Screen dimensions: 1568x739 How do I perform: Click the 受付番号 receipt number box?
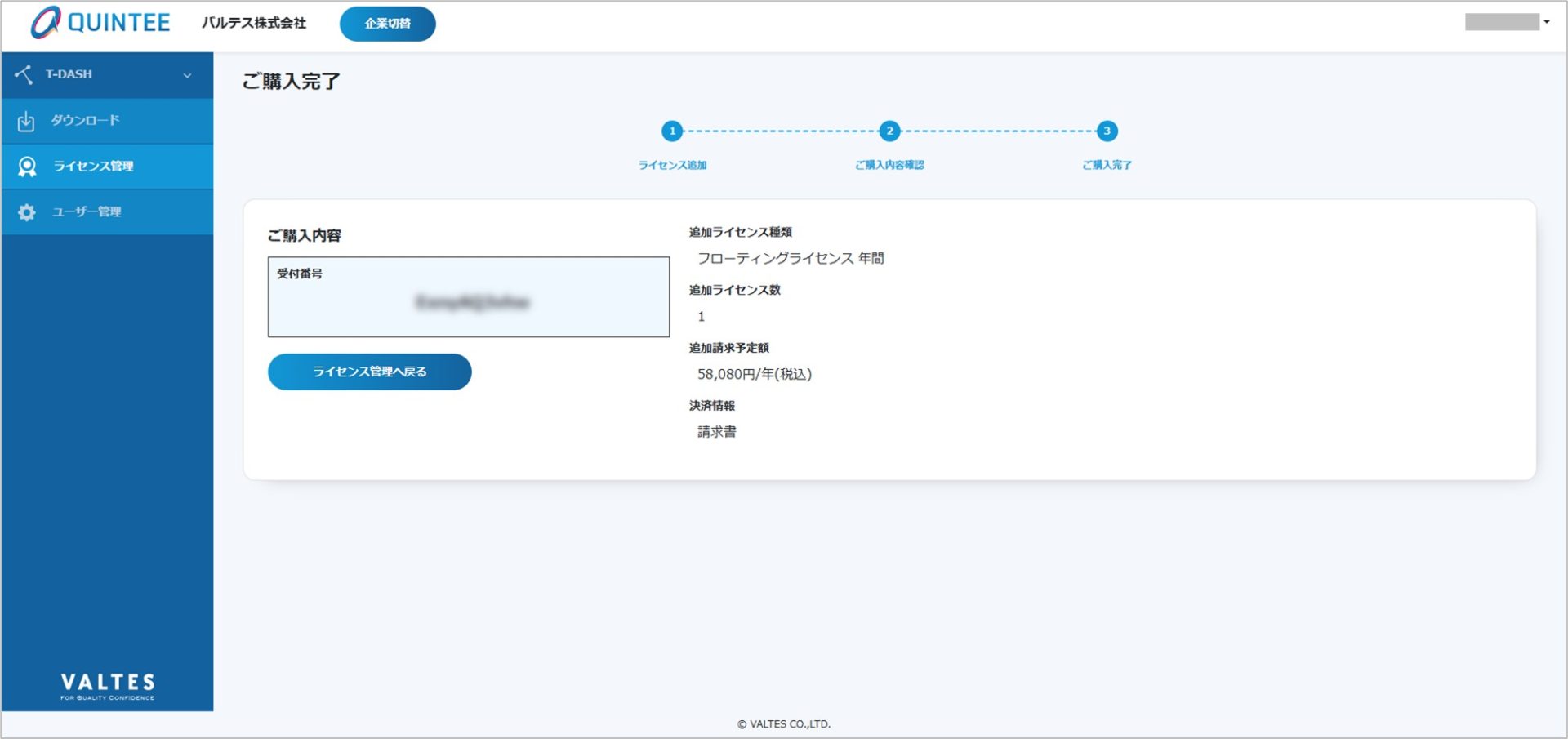468,297
